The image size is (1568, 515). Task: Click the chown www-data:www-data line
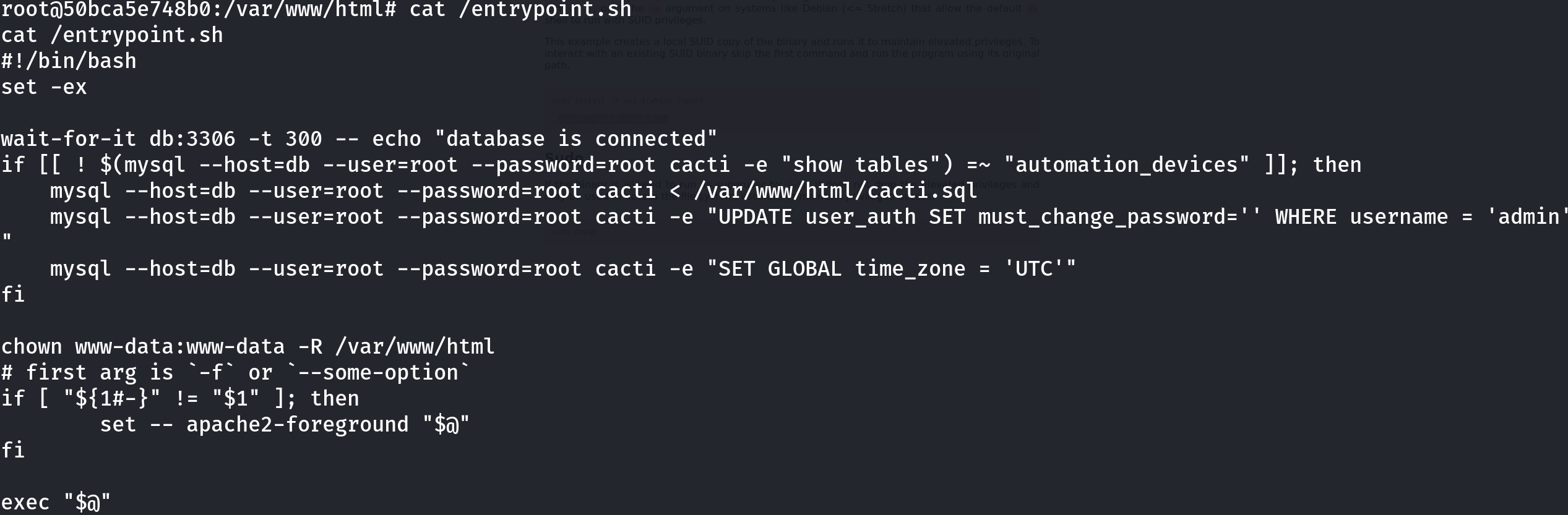[248, 347]
